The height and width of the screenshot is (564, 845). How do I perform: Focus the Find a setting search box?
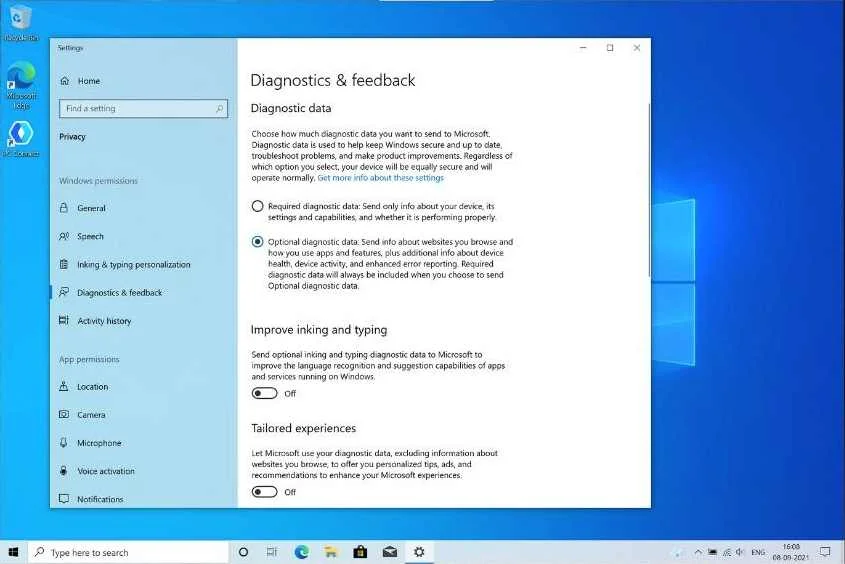[143, 109]
